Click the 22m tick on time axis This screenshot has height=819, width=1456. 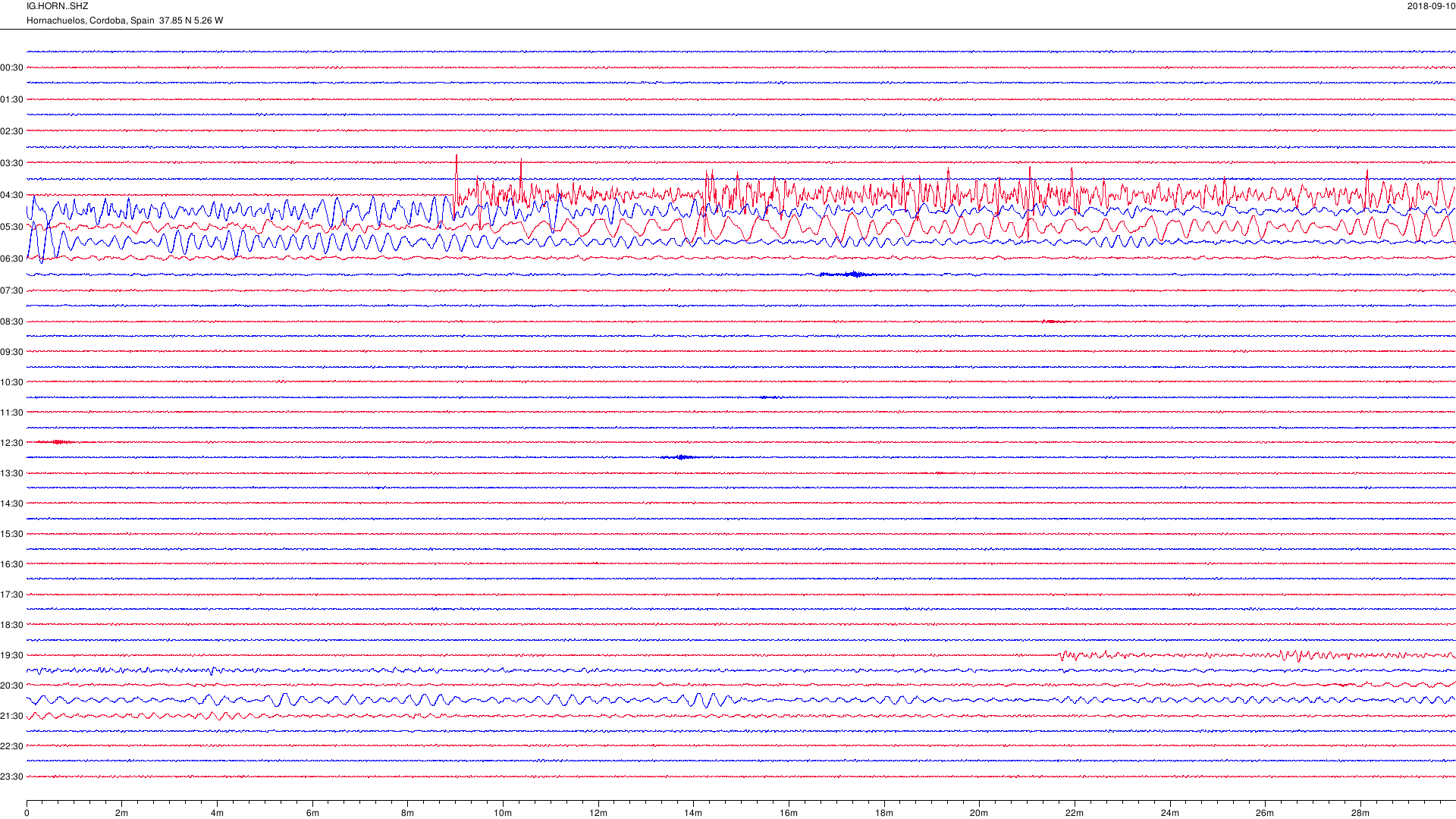pyautogui.click(x=1075, y=813)
